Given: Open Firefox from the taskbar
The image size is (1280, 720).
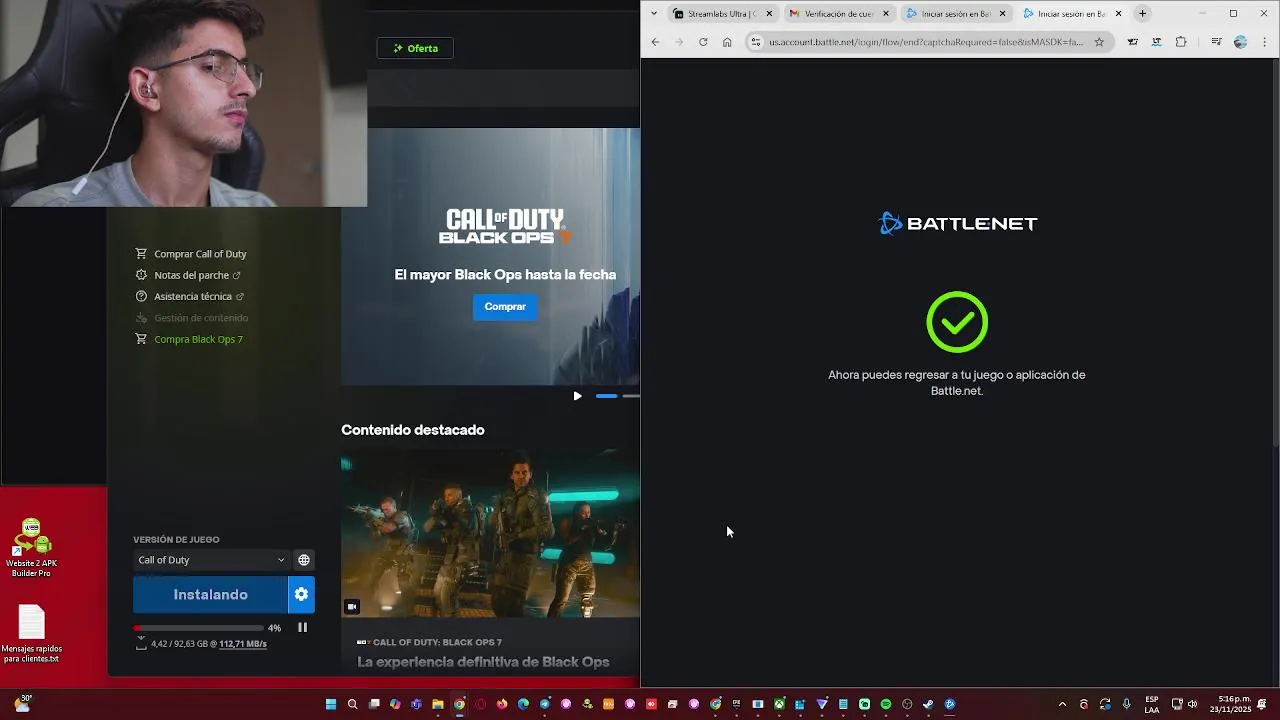Looking at the screenshot, I should click(502, 704).
